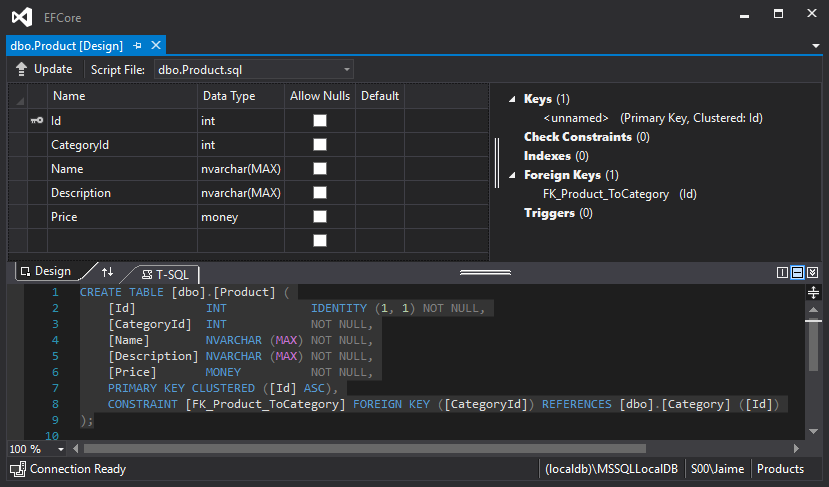Click the vertical split layout icon
The height and width of the screenshot is (487, 829).
(x=783, y=272)
